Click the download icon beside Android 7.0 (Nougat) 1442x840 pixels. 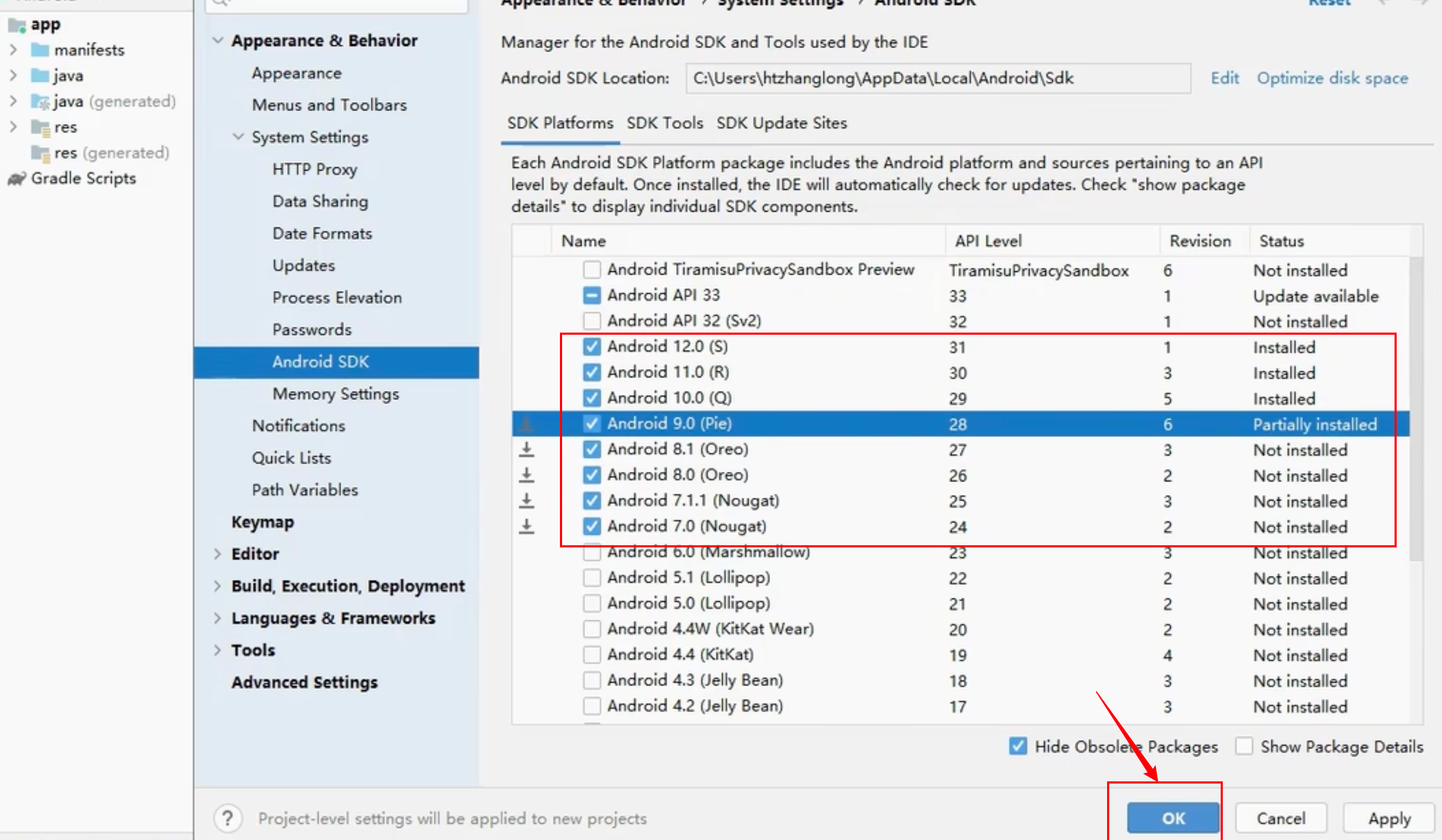coord(526,527)
